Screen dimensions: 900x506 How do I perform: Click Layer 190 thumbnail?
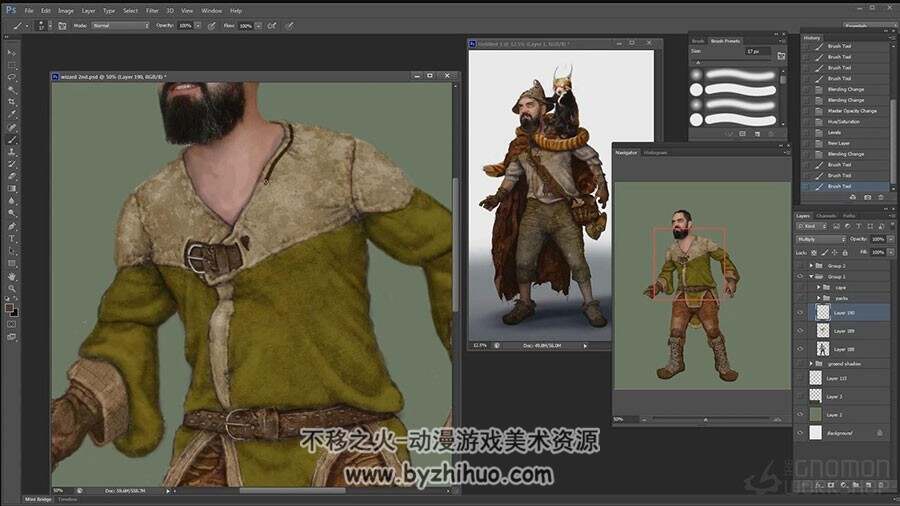coord(823,313)
